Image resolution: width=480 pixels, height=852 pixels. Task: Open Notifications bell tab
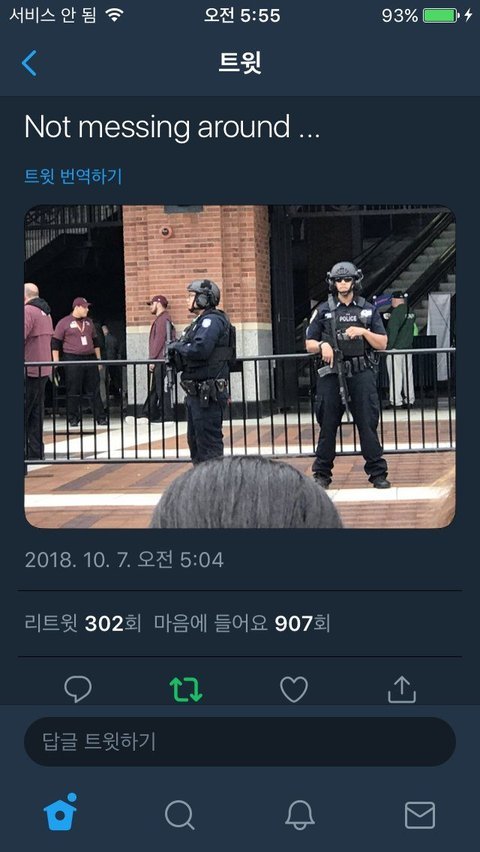coord(300,815)
